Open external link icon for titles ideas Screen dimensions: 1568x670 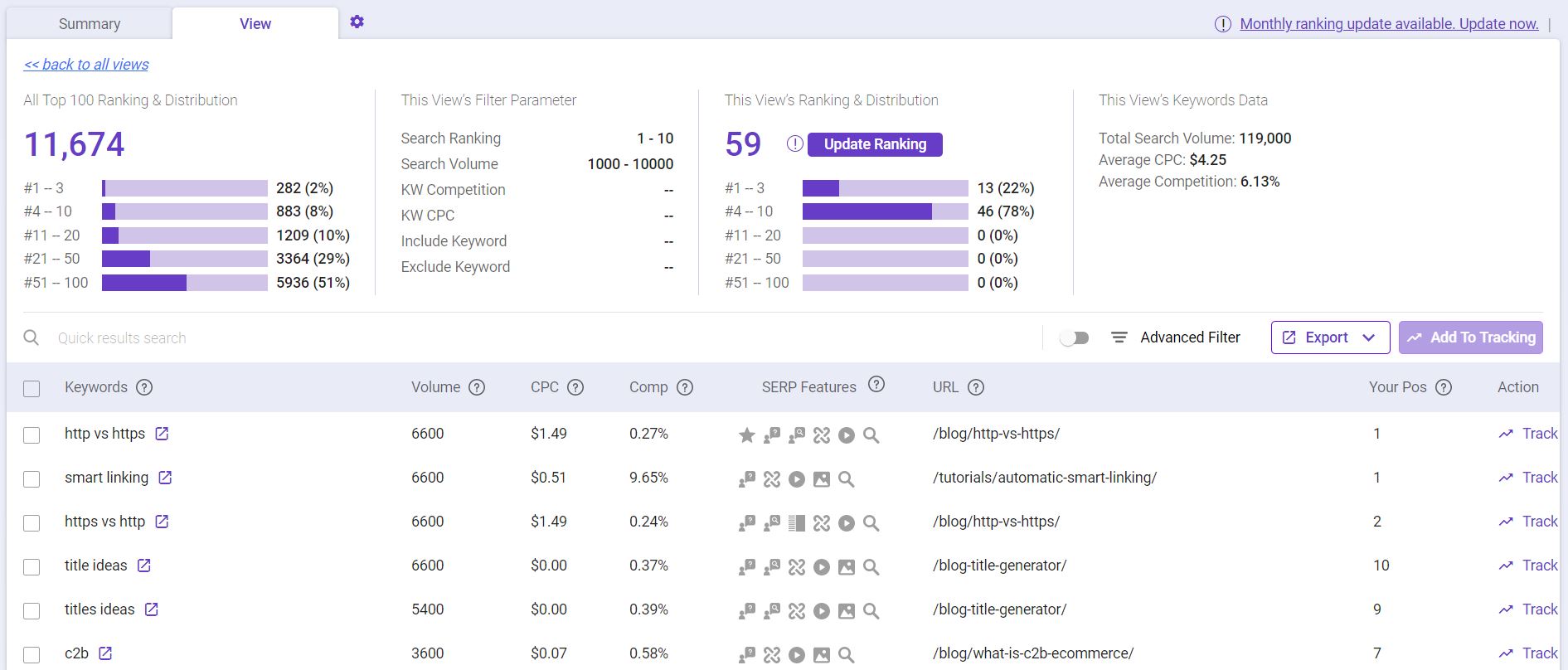tap(152, 609)
